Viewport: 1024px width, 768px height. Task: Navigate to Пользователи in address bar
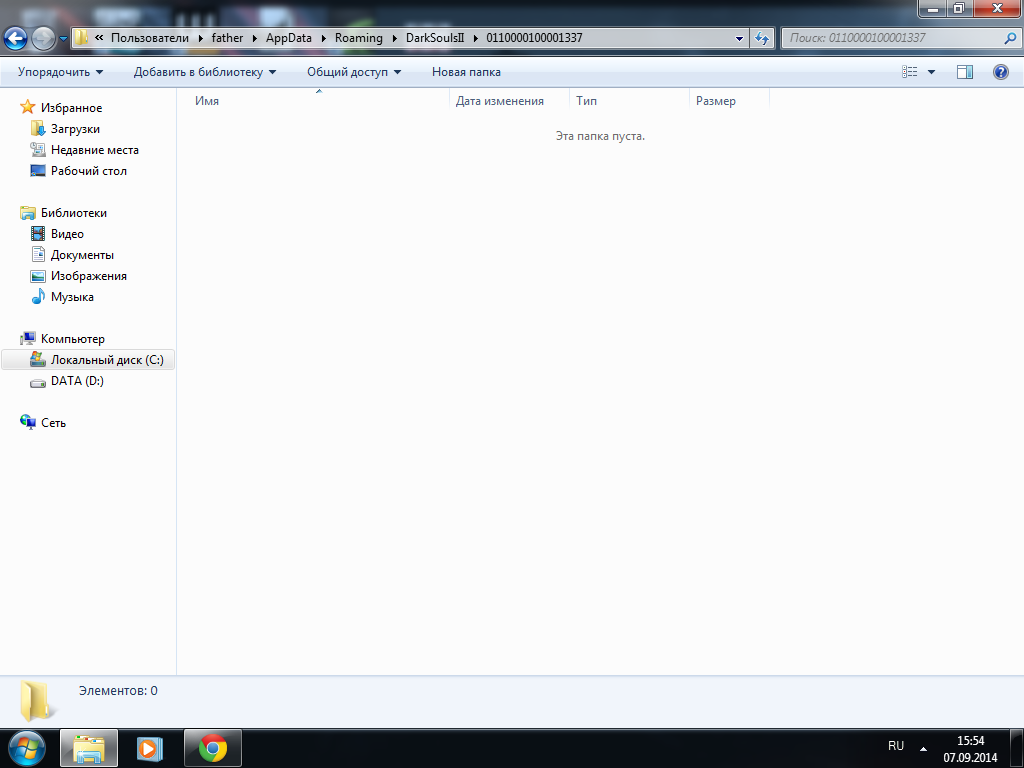(150, 37)
